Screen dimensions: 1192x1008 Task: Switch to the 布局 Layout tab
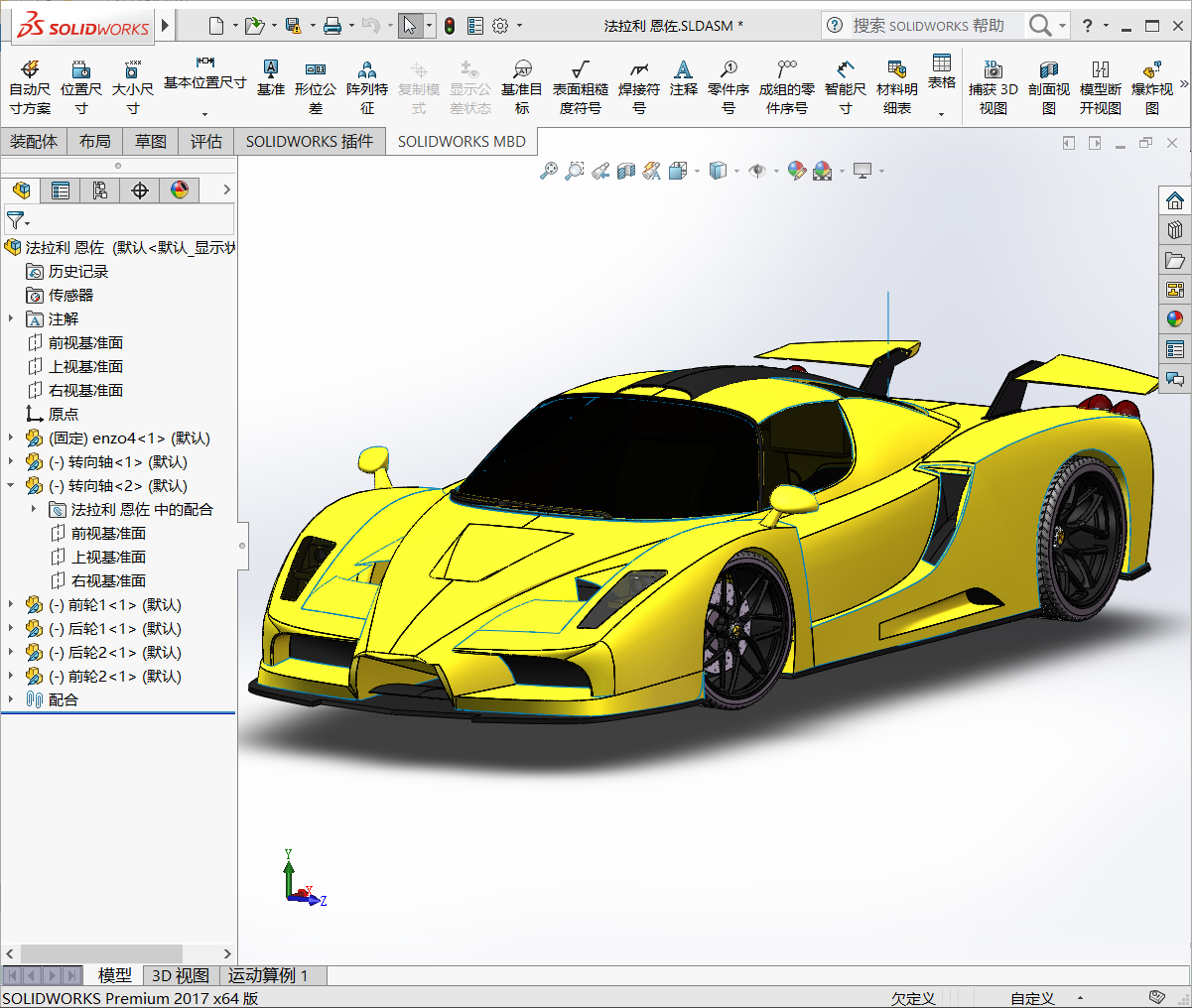coord(95,142)
